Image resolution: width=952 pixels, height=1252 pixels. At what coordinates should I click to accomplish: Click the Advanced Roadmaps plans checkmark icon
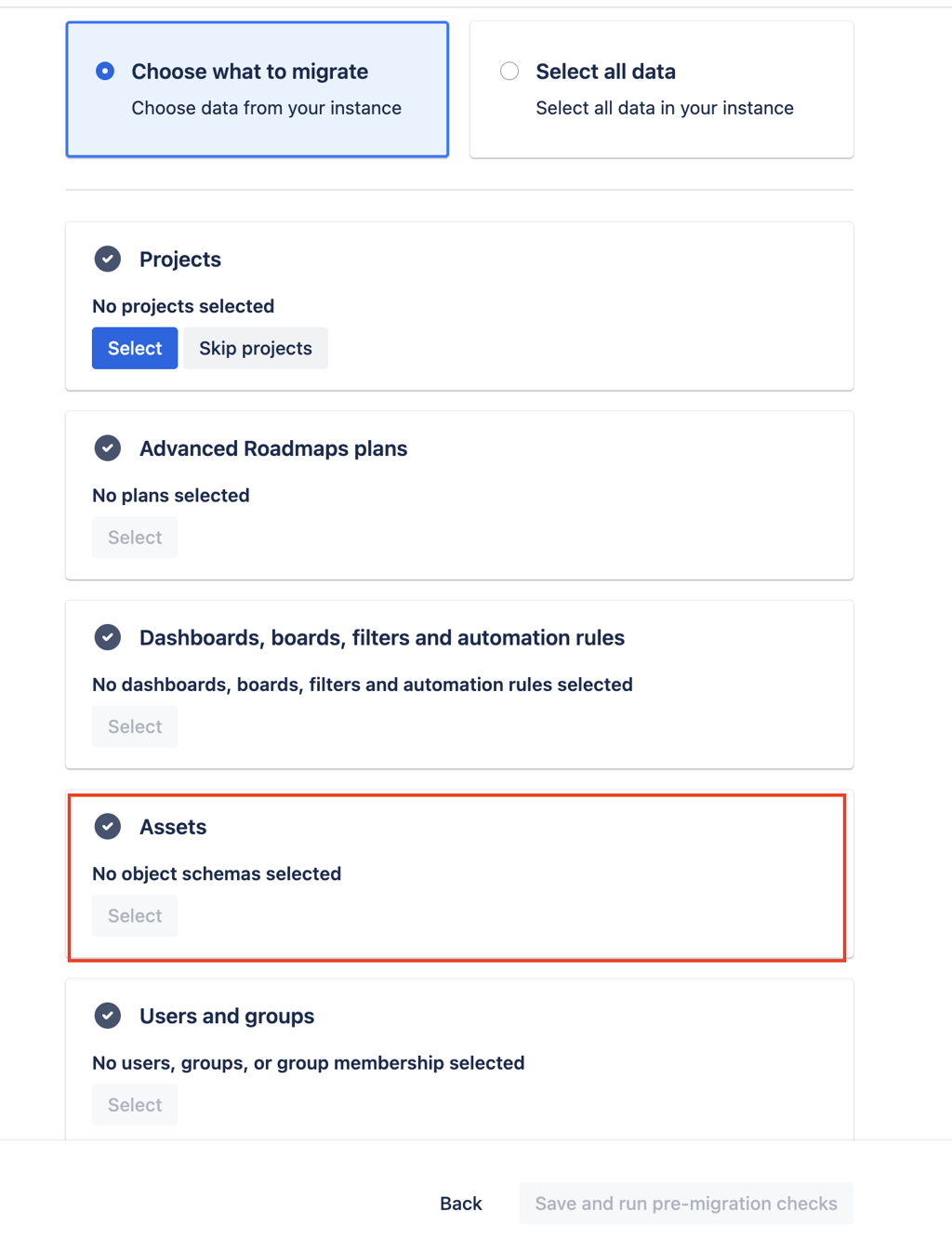pos(108,448)
